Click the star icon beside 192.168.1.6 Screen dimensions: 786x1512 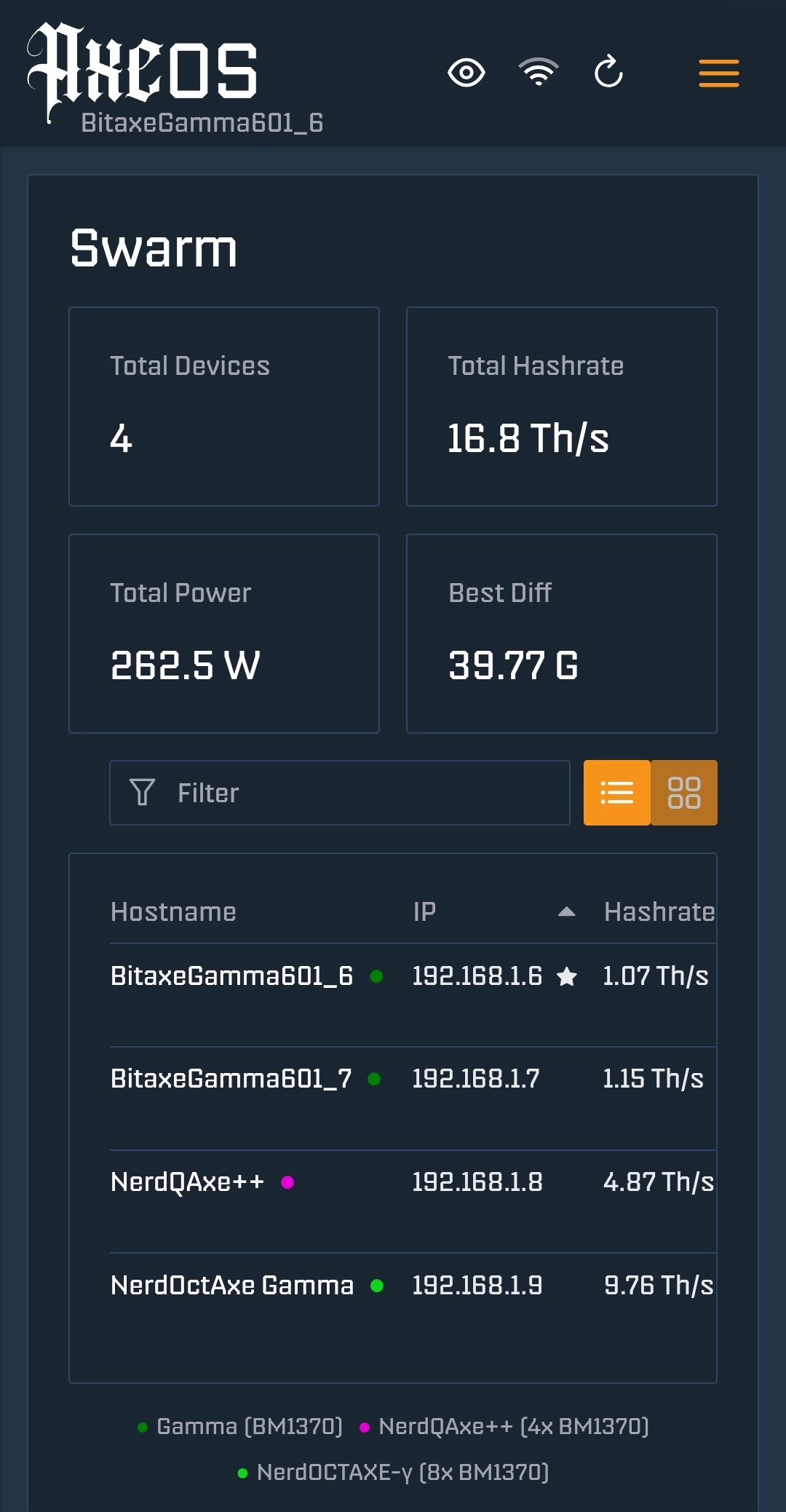pyautogui.click(x=567, y=977)
